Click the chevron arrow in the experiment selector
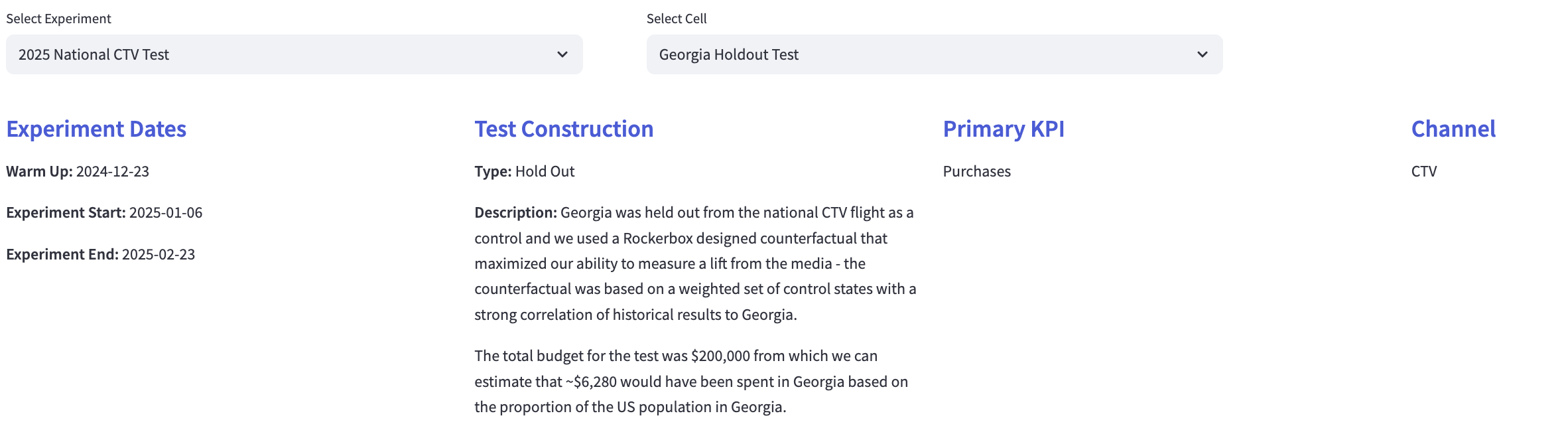 [562, 54]
